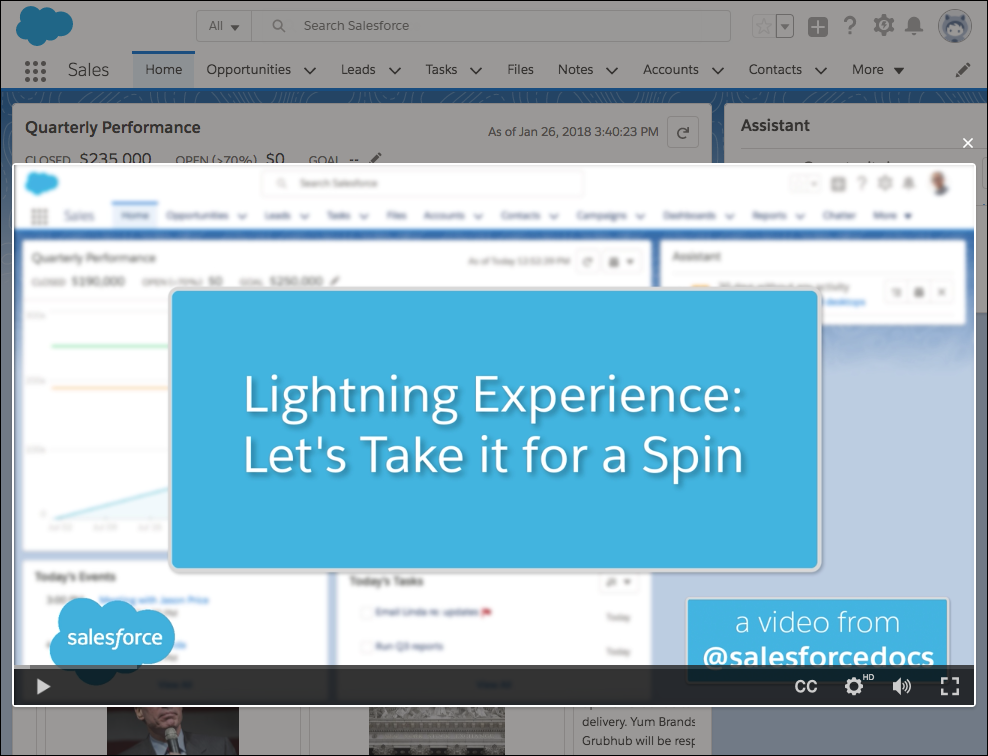988x756 pixels.
Task: Open the All search scope dropdown
Action: pos(224,26)
